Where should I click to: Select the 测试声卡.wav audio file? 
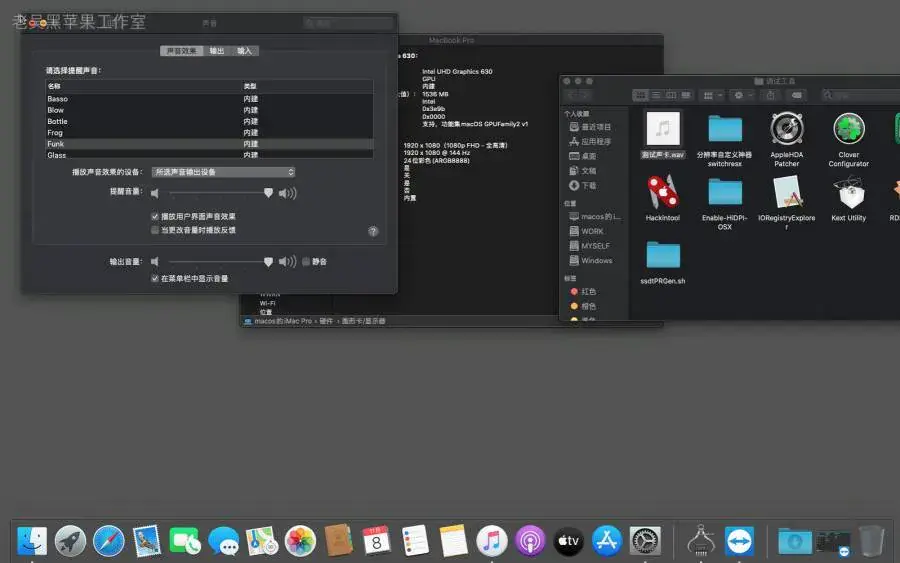[x=663, y=129]
